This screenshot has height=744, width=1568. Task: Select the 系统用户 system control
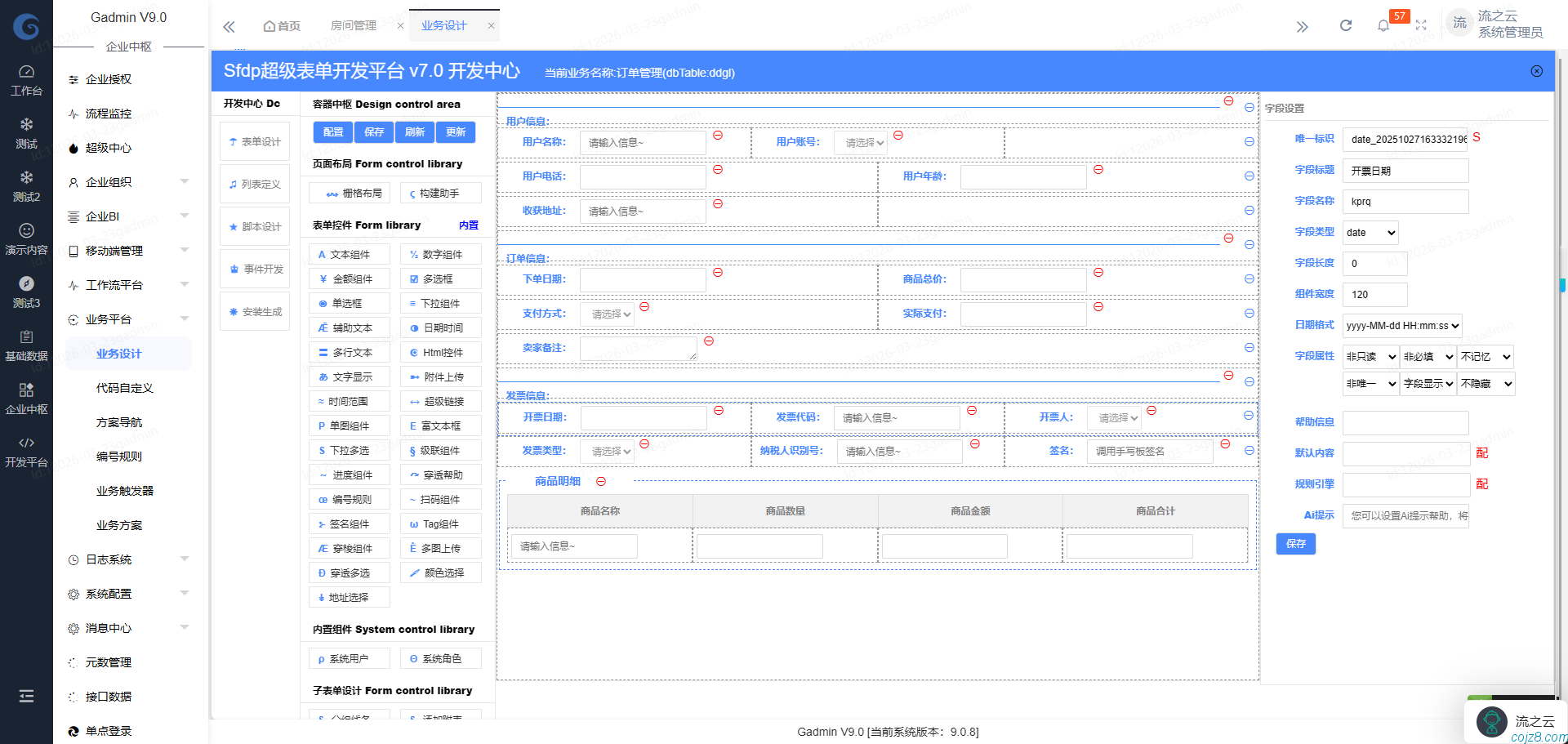pyautogui.click(x=349, y=657)
